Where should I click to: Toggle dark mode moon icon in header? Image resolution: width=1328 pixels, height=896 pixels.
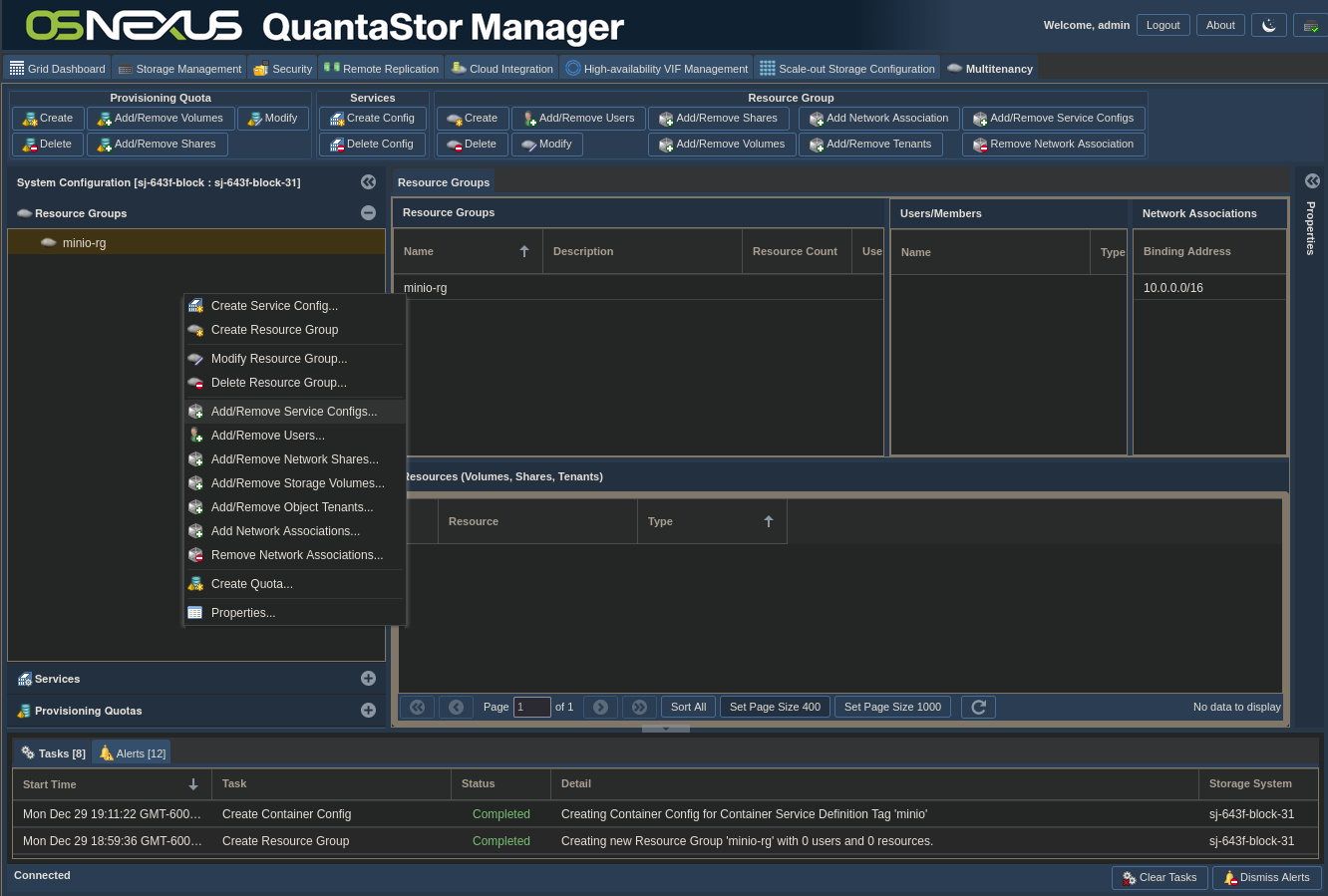click(x=1268, y=25)
